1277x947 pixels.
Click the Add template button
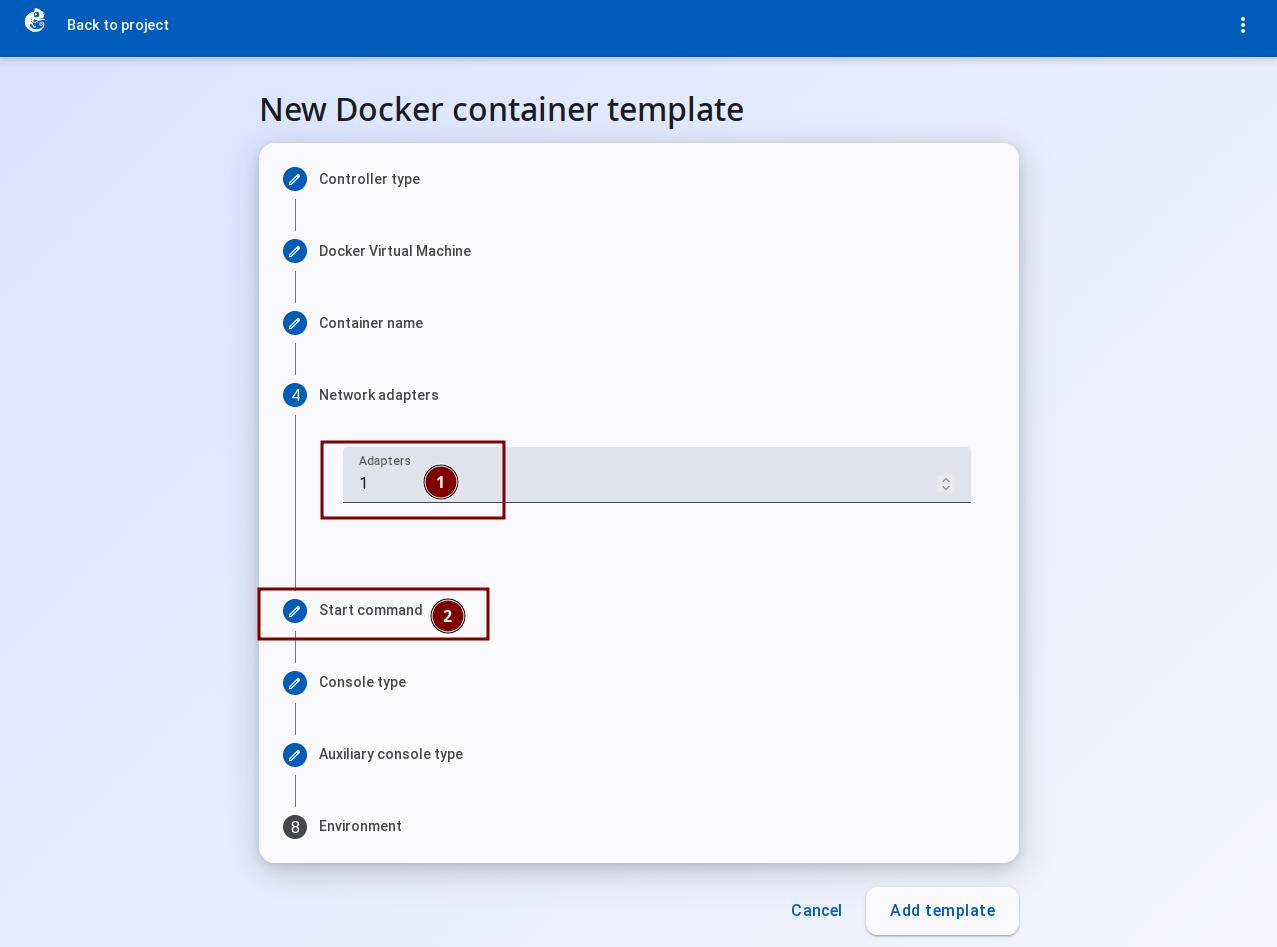pyautogui.click(x=942, y=911)
